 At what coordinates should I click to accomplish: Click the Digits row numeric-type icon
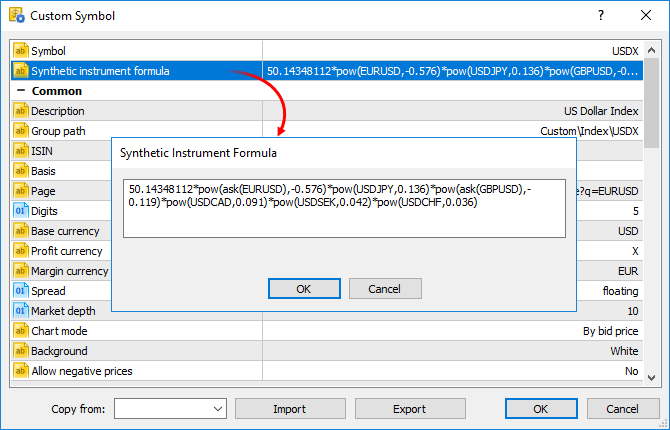point(21,211)
